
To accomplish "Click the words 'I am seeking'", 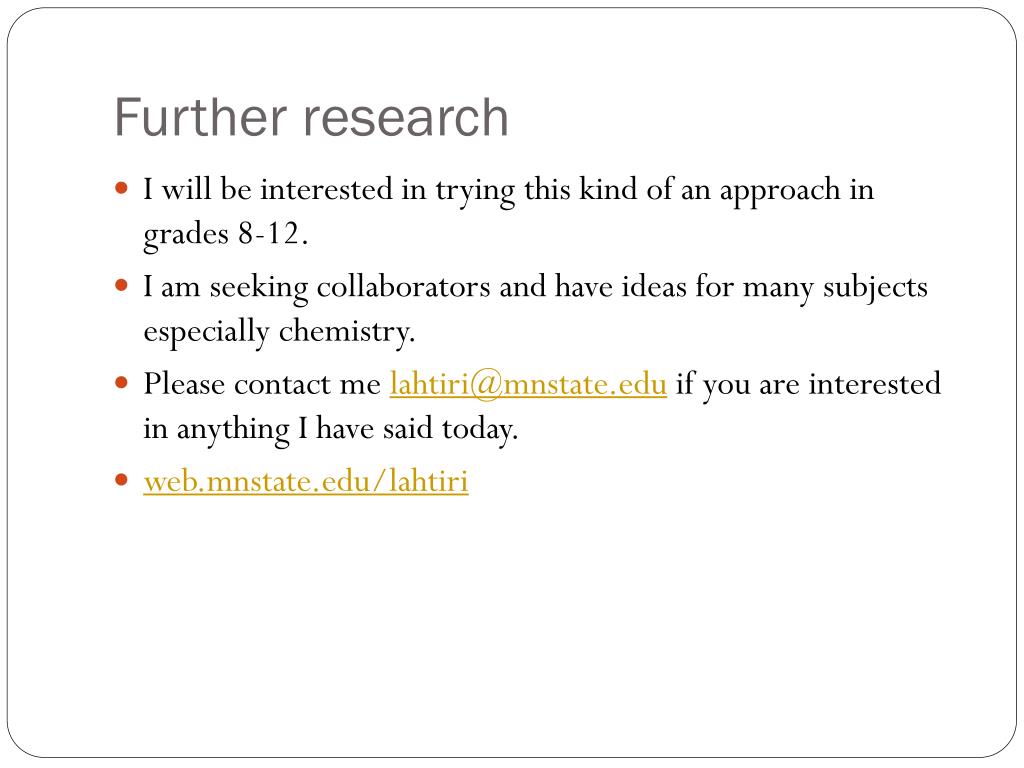I will [x=226, y=287].
